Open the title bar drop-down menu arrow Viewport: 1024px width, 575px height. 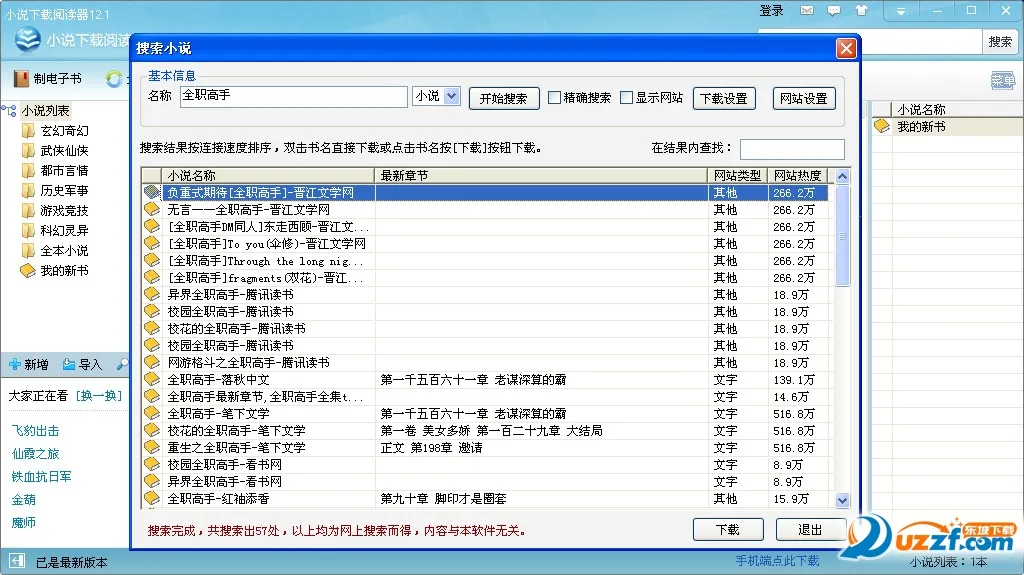tap(901, 11)
